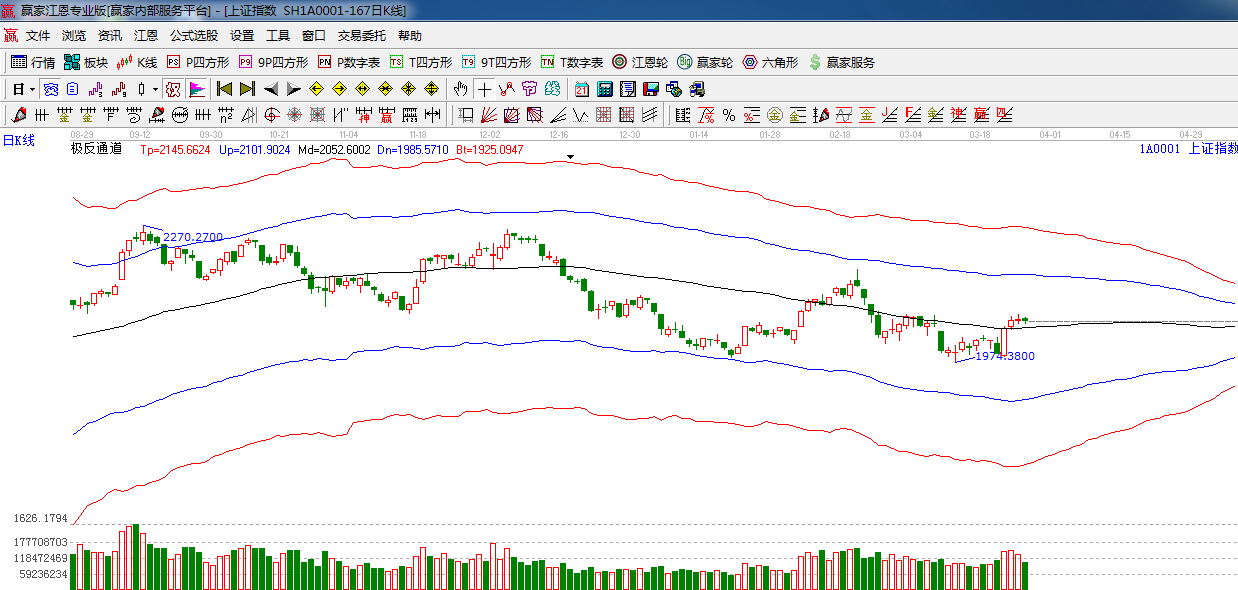1238x590 pixels.
Task: Click the P四方形 button
Action: click(x=198, y=62)
